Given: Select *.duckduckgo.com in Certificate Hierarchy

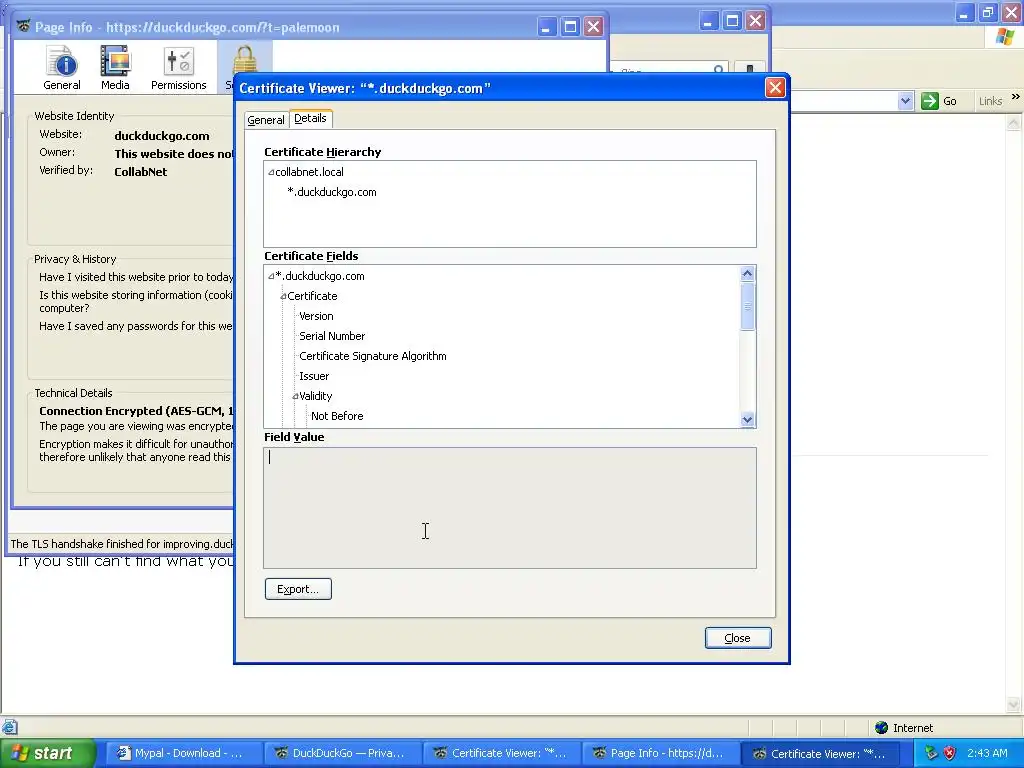Looking at the screenshot, I should coord(332,192).
